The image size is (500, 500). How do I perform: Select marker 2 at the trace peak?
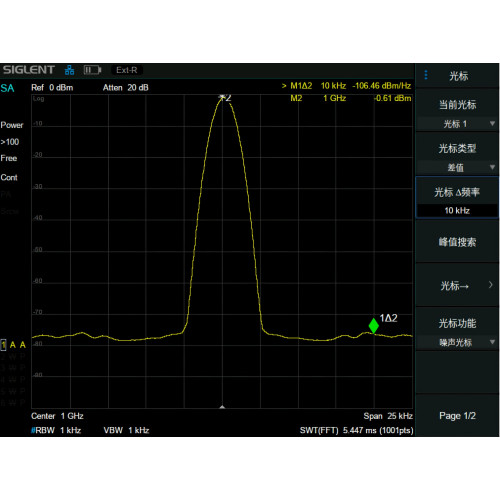(225, 98)
